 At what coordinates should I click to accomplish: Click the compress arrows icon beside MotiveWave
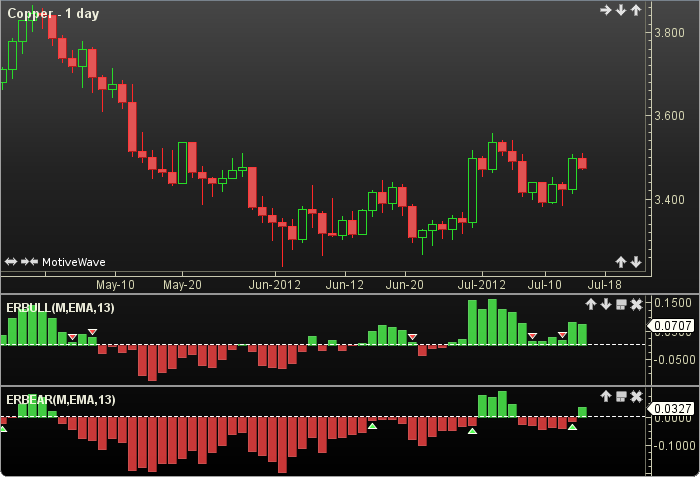[x=29, y=262]
